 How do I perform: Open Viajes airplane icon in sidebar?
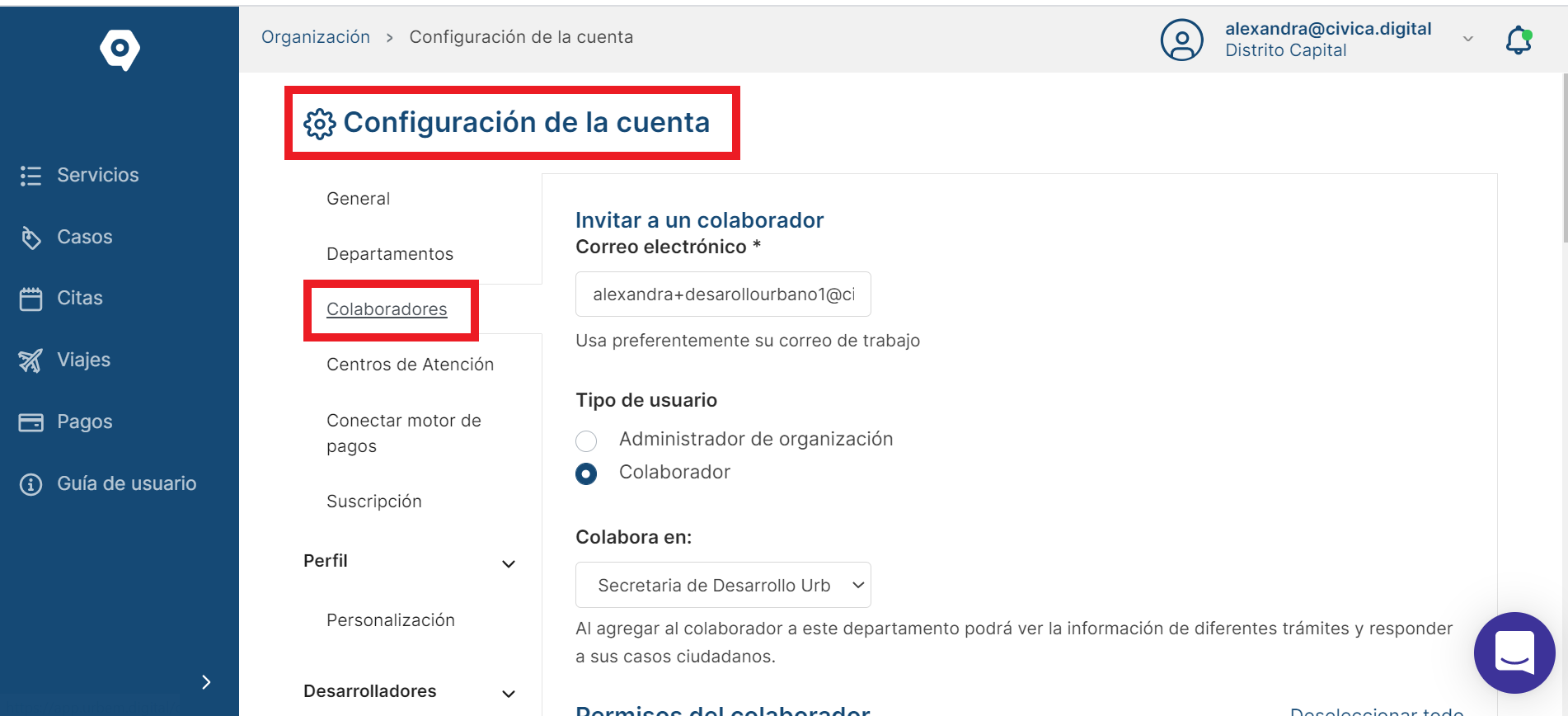tap(31, 360)
